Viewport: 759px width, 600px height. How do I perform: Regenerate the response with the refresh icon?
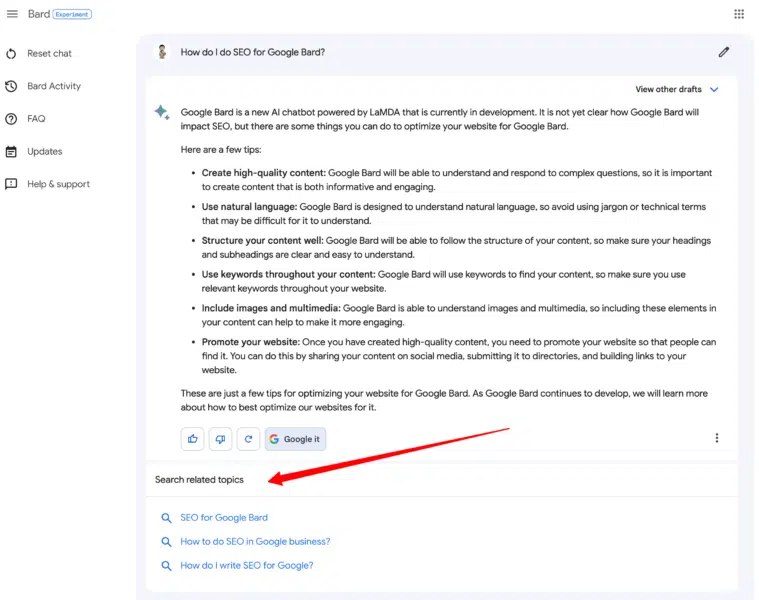coord(248,439)
